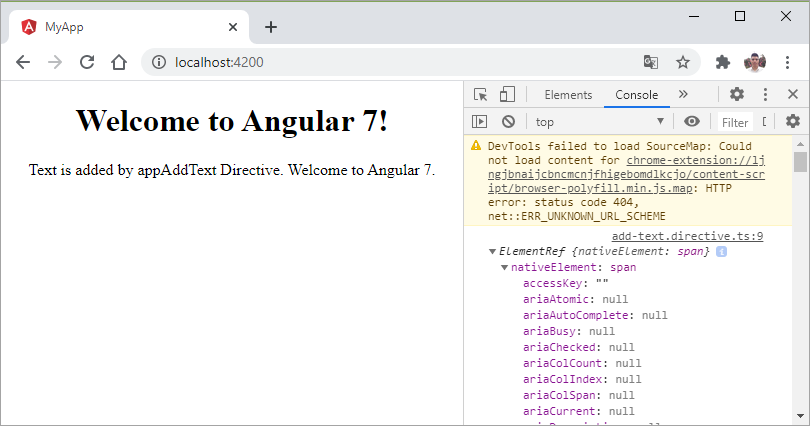The height and width of the screenshot is (426, 810).
Task: Click the ElementRef info badge
Action: 722,251
